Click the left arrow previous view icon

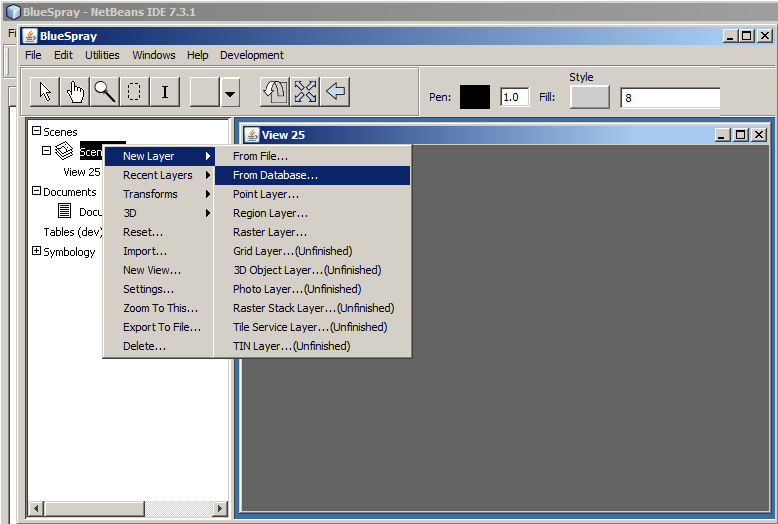pyautogui.click(x=336, y=92)
